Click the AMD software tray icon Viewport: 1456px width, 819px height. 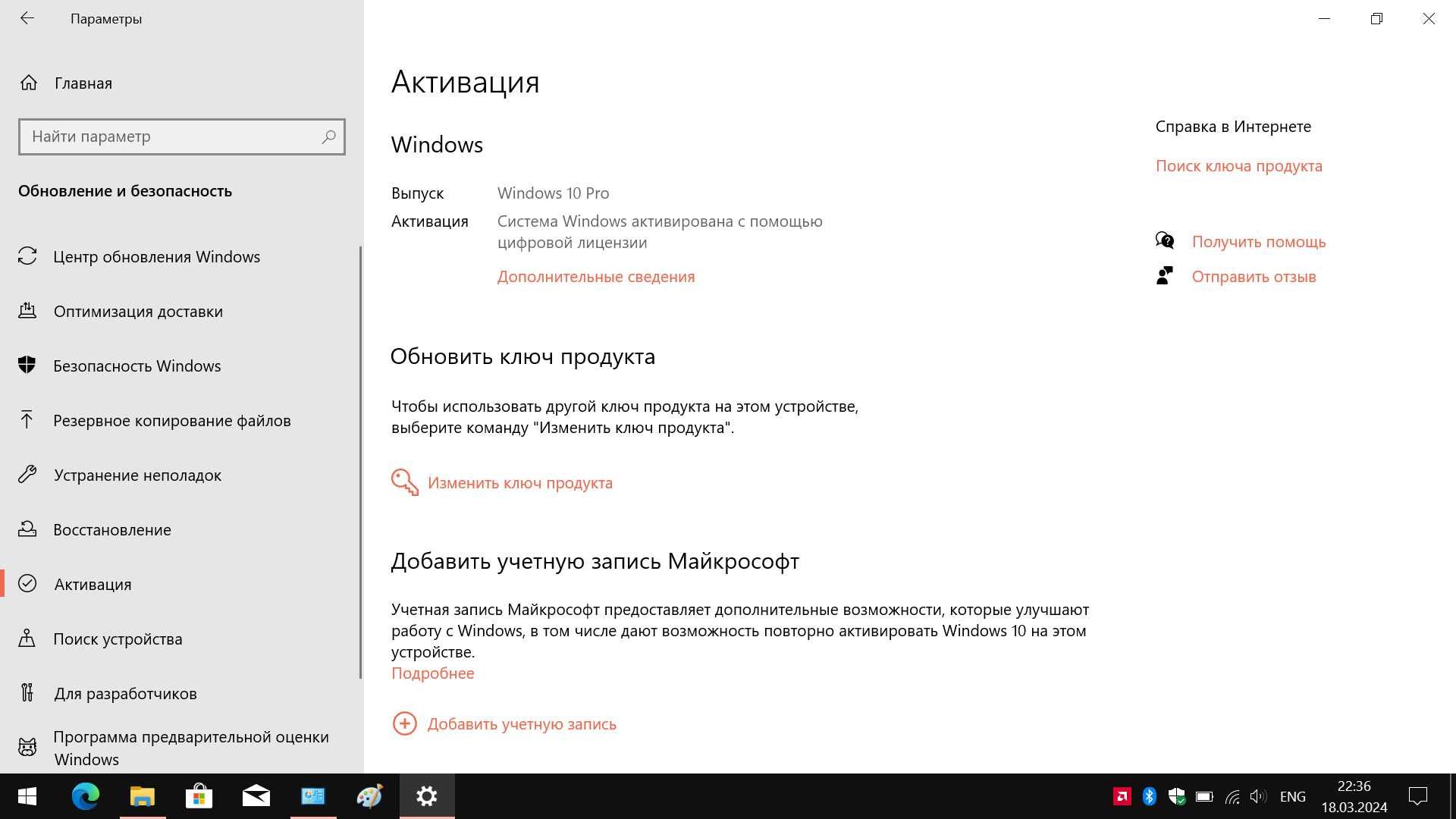(1122, 796)
